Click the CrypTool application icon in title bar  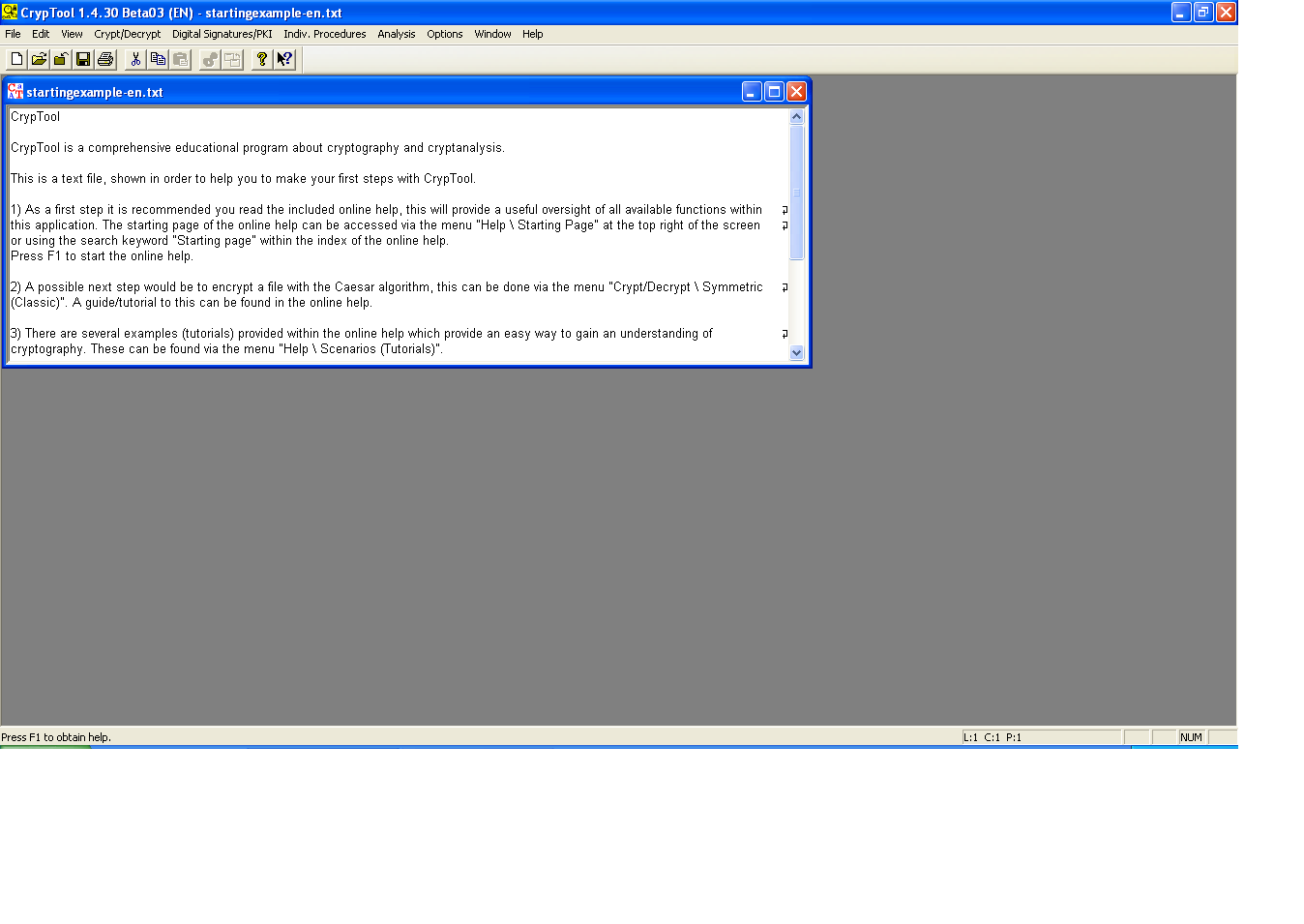[10, 12]
